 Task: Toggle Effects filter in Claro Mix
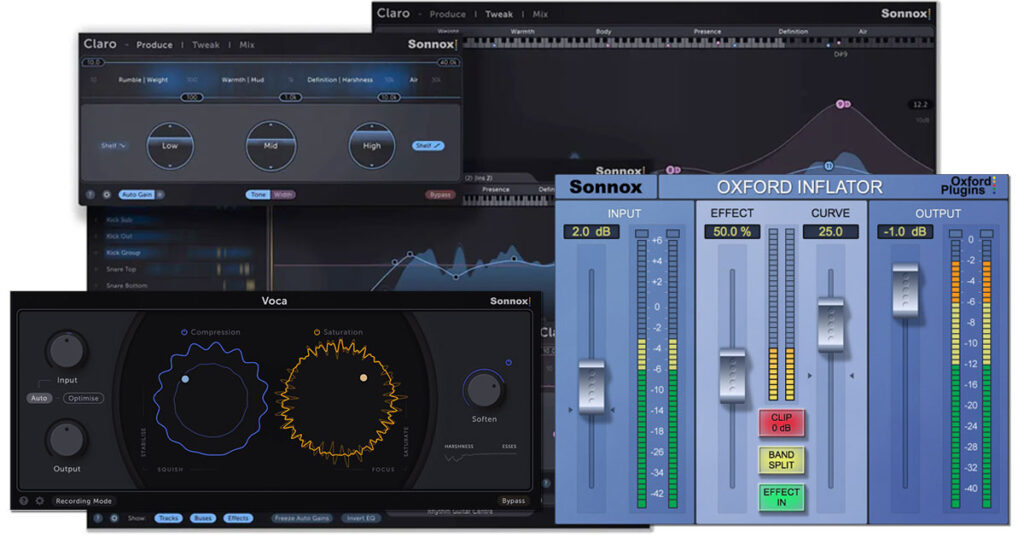pos(238,518)
